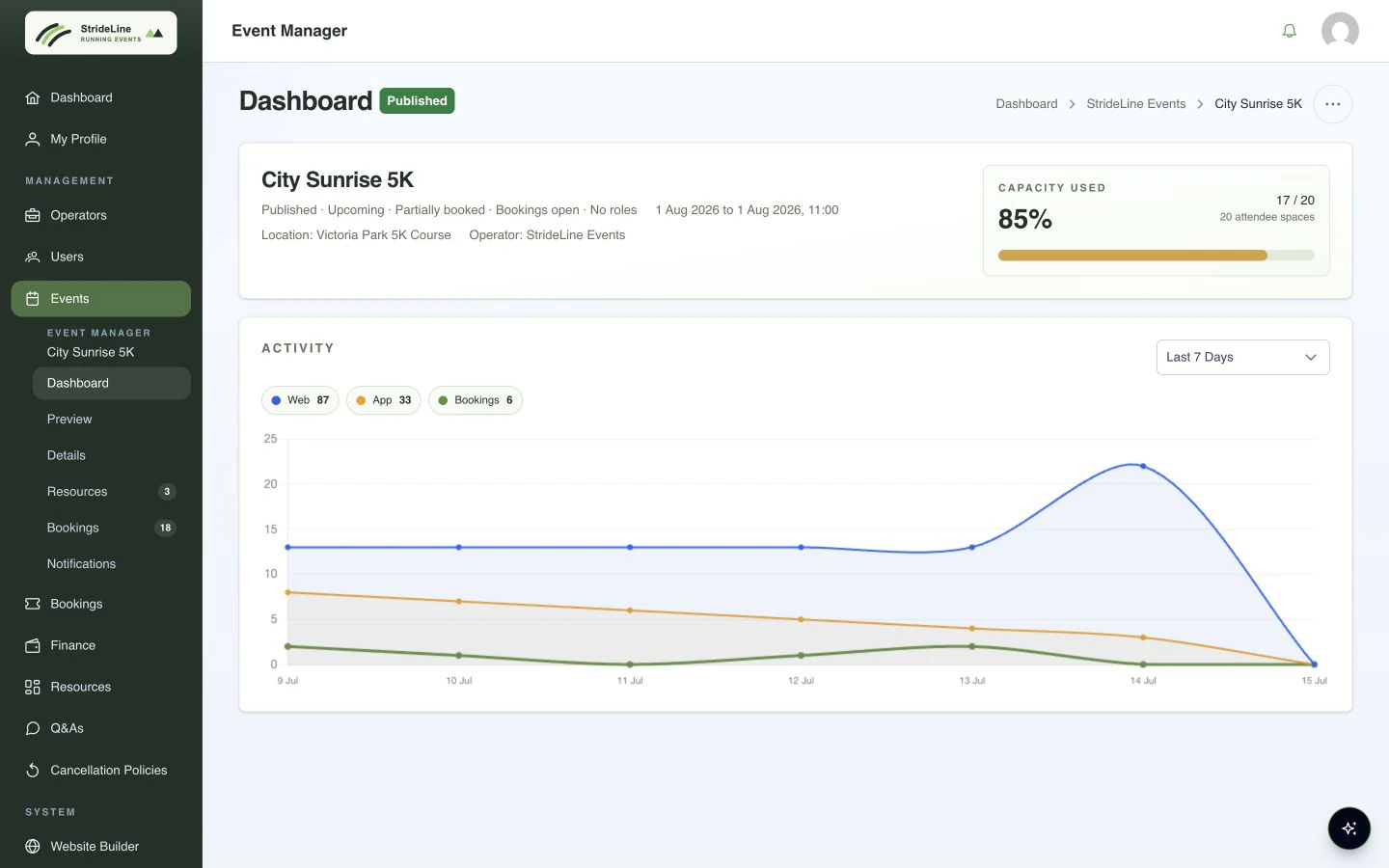Viewport: 1389px width, 868px height.
Task: Open the user avatar menu
Action: pos(1340,31)
